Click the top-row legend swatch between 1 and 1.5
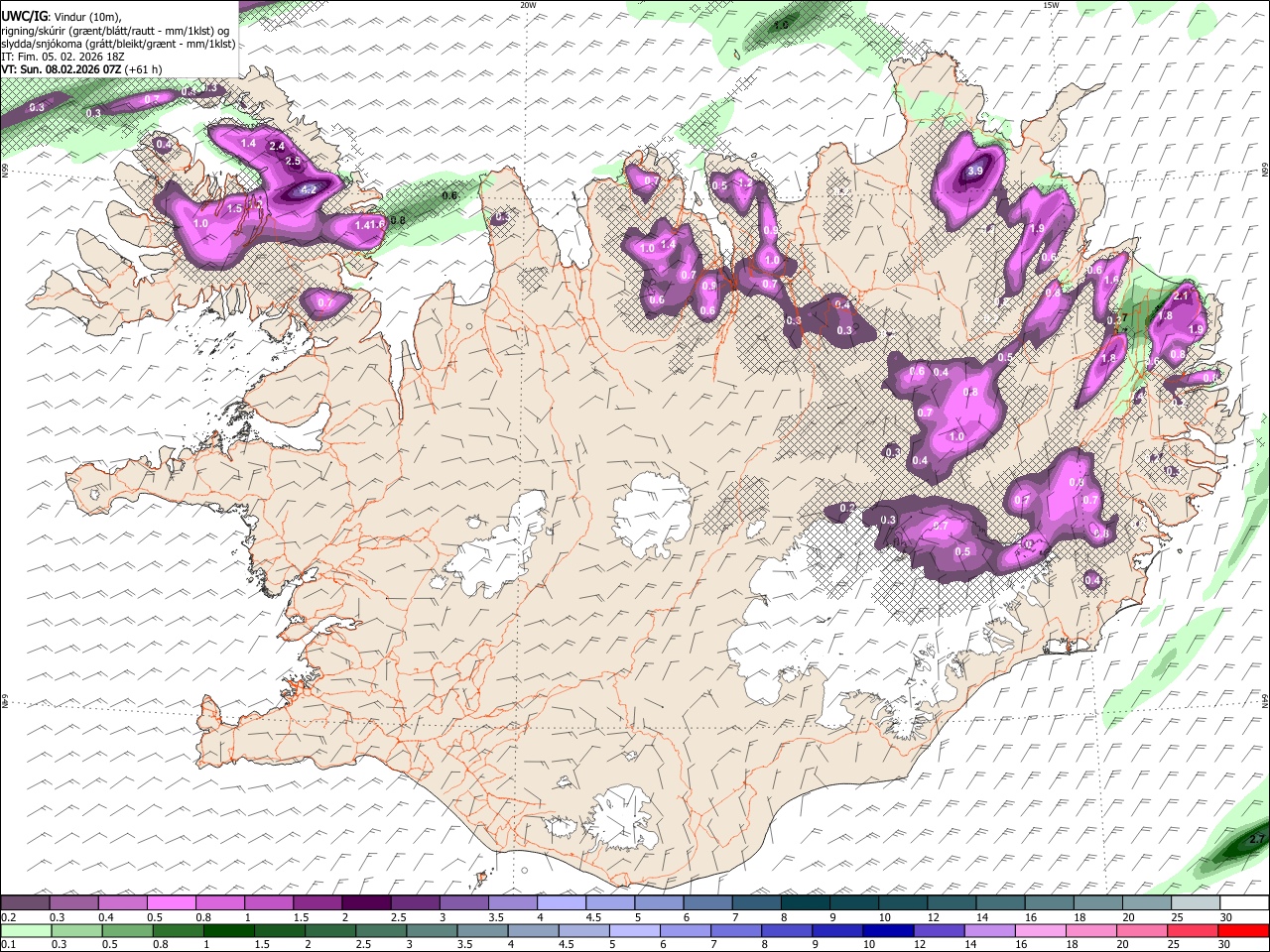The image size is (1270, 952). coord(269,903)
